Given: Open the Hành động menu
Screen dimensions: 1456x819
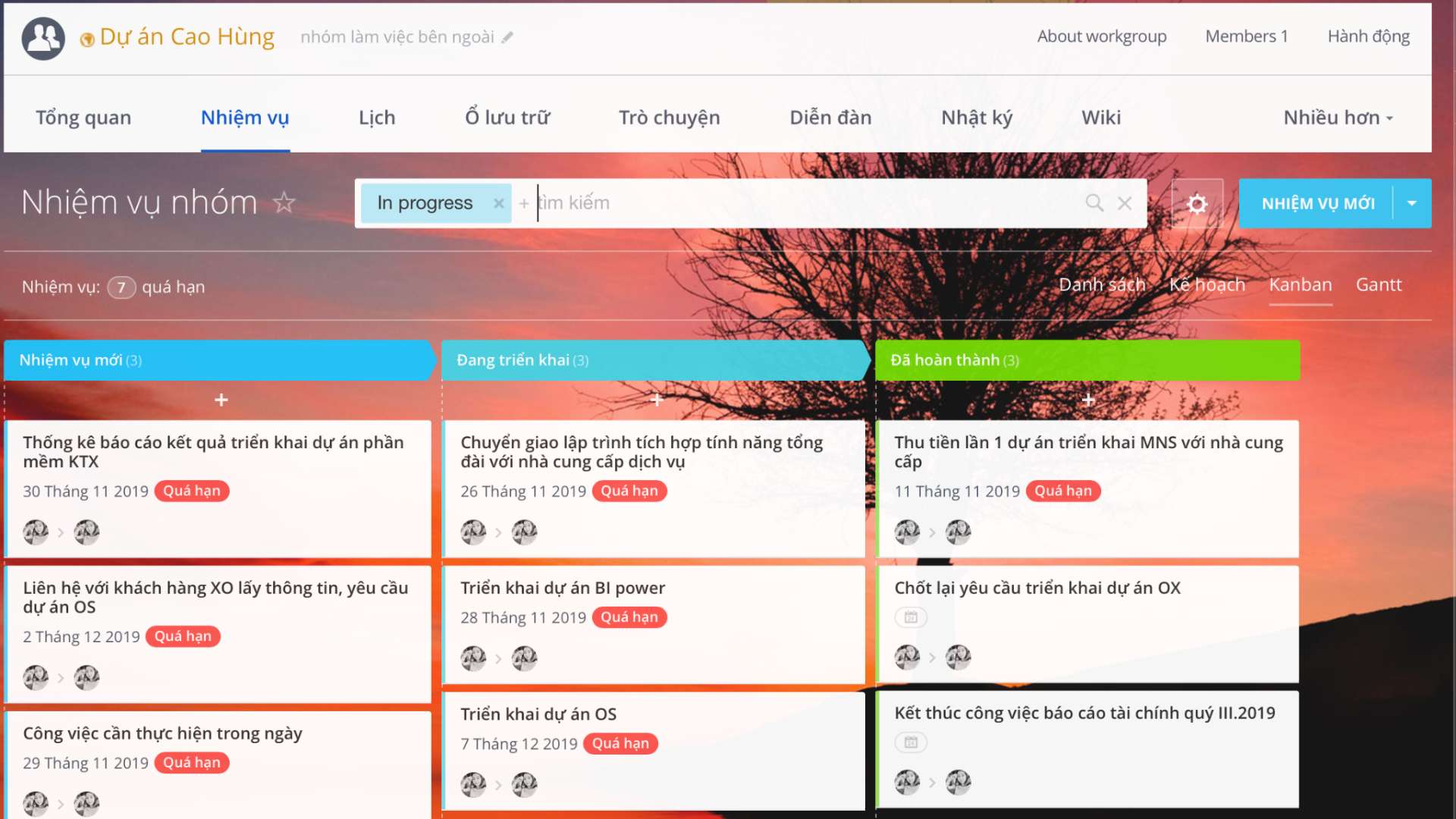Looking at the screenshot, I should pos(1369,36).
